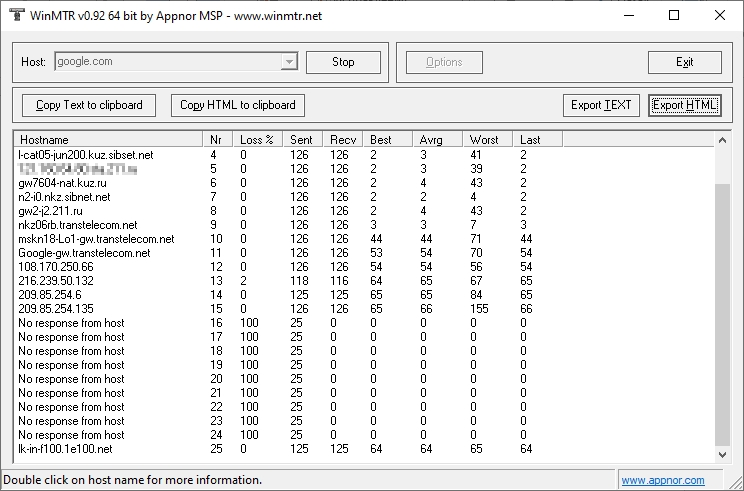
Task: Click the Sent column header
Action: [303, 139]
